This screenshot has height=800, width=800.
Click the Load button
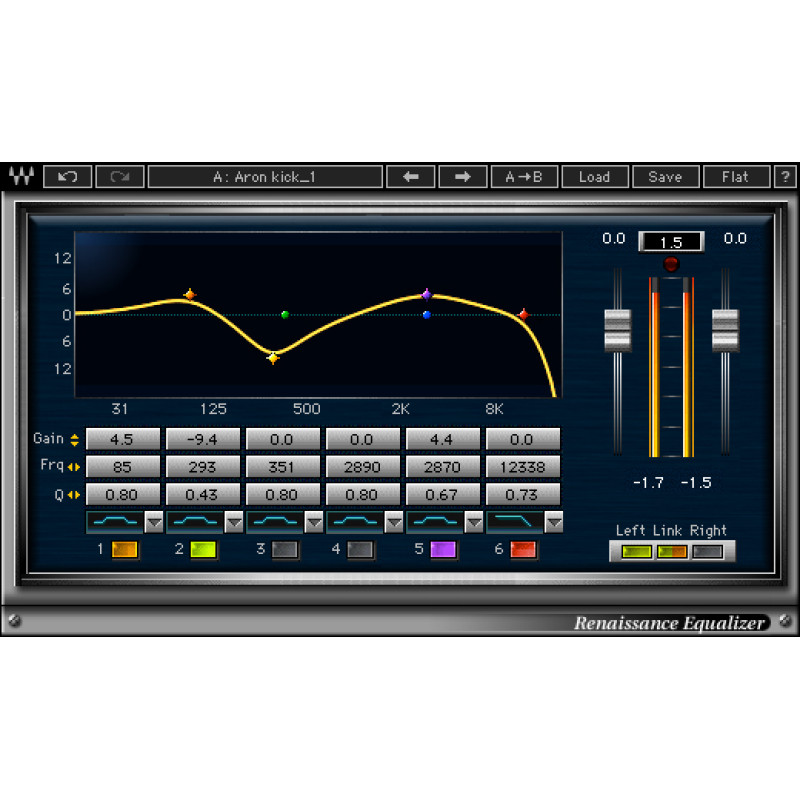pyautogui.click(x=594, y=177)
